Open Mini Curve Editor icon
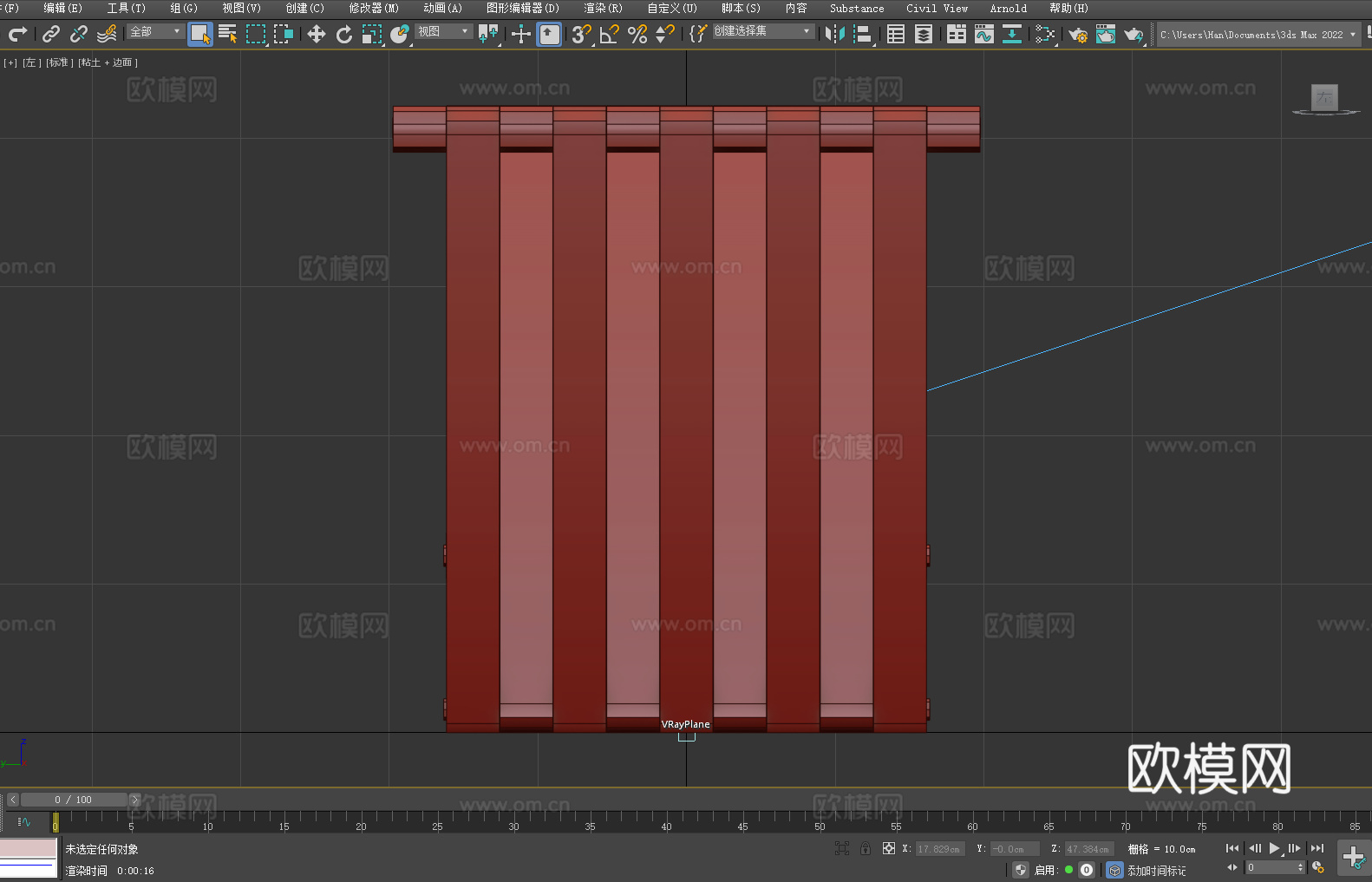The height and width of the screenshot is (882, 1372). click(x=23, y=821)
